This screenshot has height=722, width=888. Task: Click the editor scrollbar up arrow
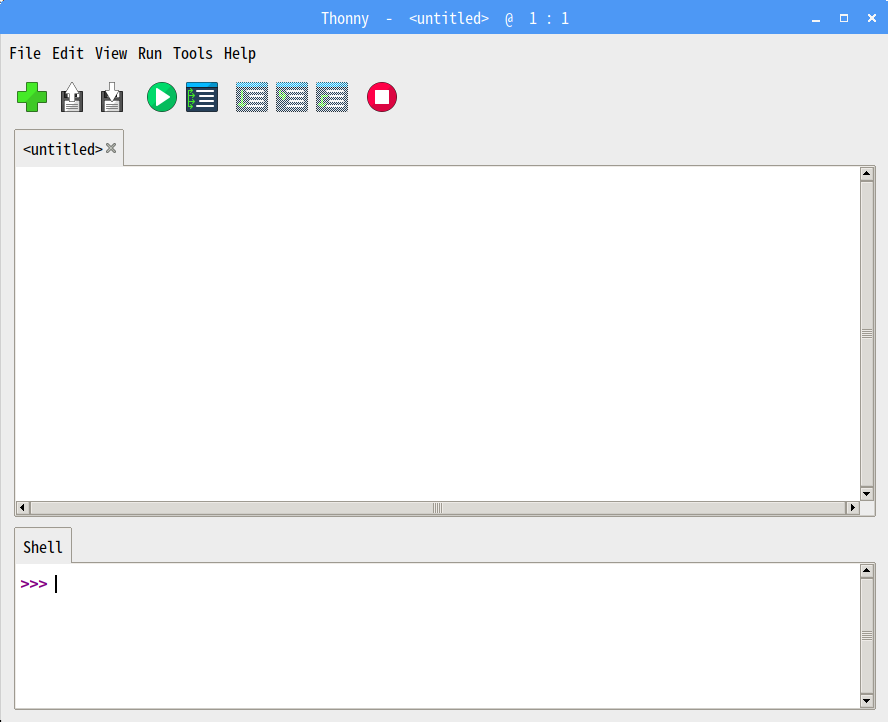click(x=866, y=173)
